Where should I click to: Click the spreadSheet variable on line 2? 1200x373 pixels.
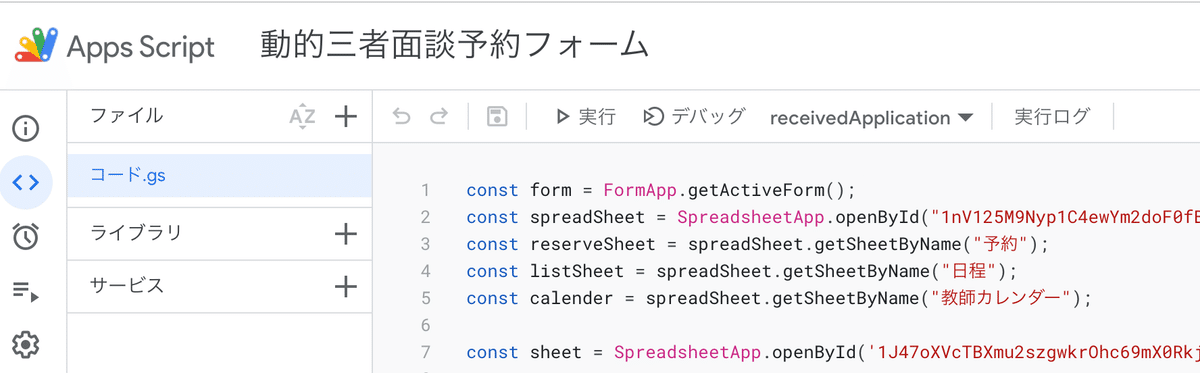[589, 217]
